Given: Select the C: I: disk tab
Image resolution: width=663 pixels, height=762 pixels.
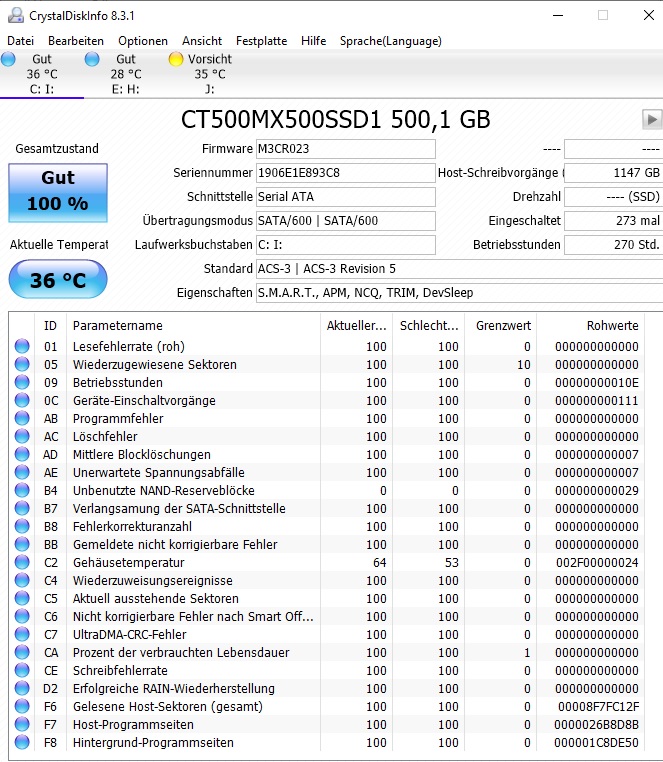Looking at the screenshot, I should pyautogui.click(x=42, y=74).
